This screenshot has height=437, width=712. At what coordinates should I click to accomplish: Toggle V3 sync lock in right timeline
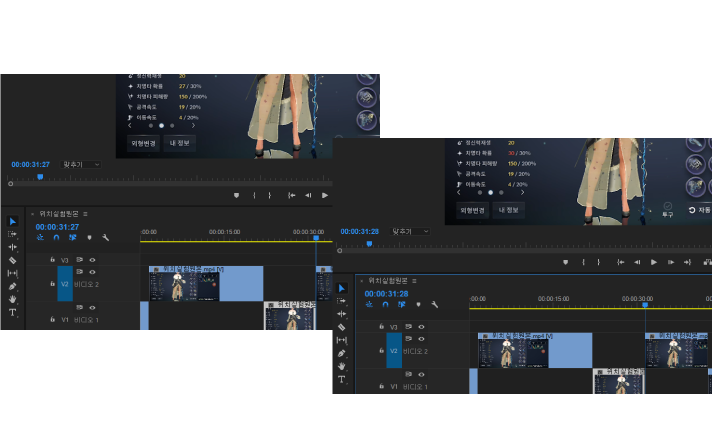coord(409,327)
